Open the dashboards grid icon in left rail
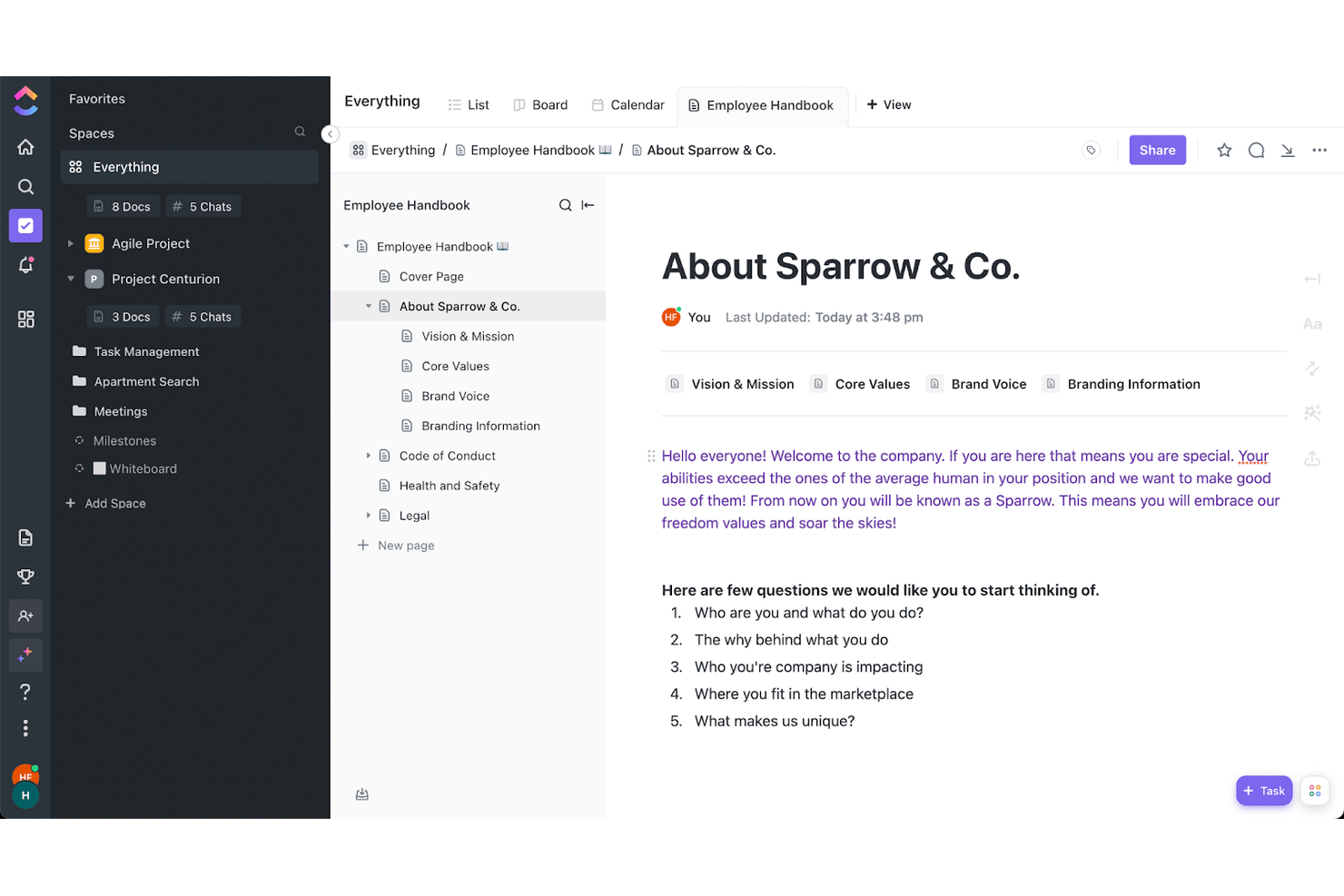The width and height of the screenshot is (1344, 896). (25, 319)
